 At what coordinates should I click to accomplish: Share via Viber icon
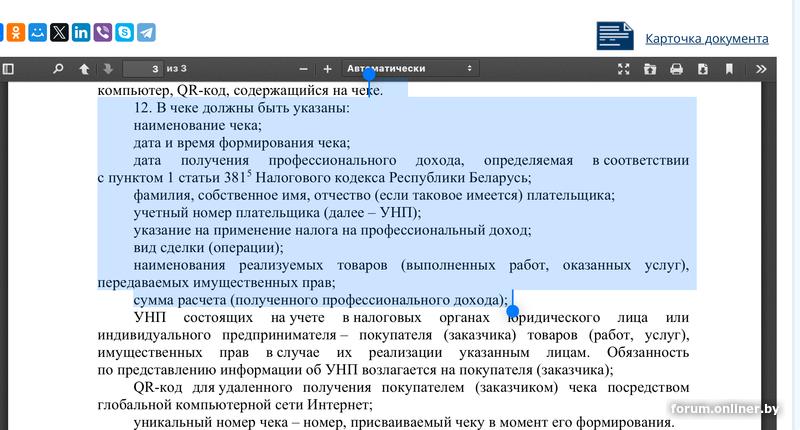pyautogui.click(x=103, y=33)
